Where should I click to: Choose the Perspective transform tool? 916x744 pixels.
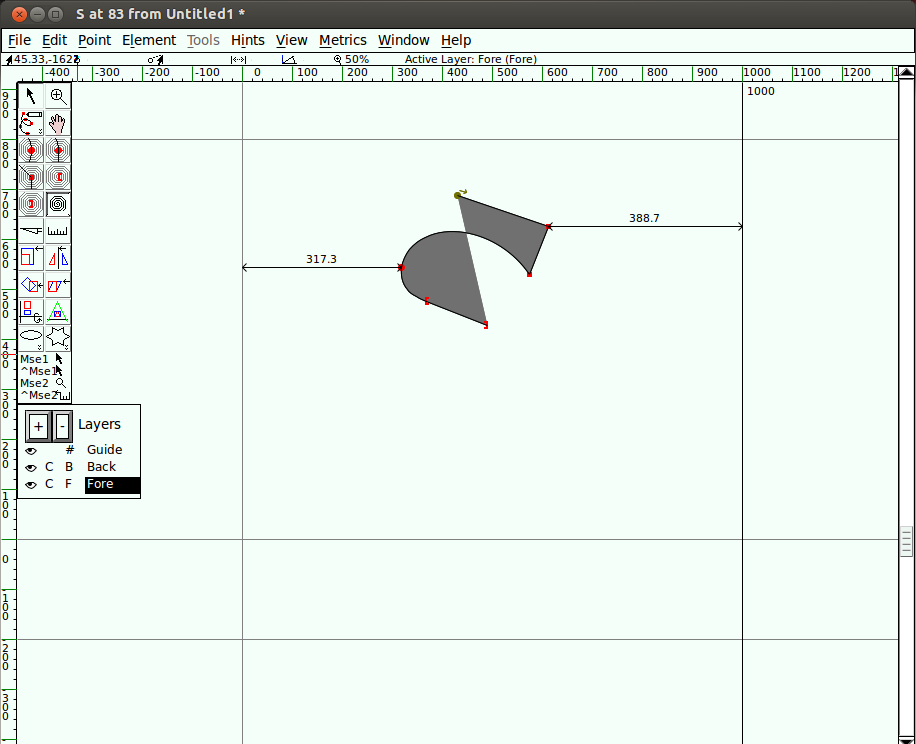point(58,312)
